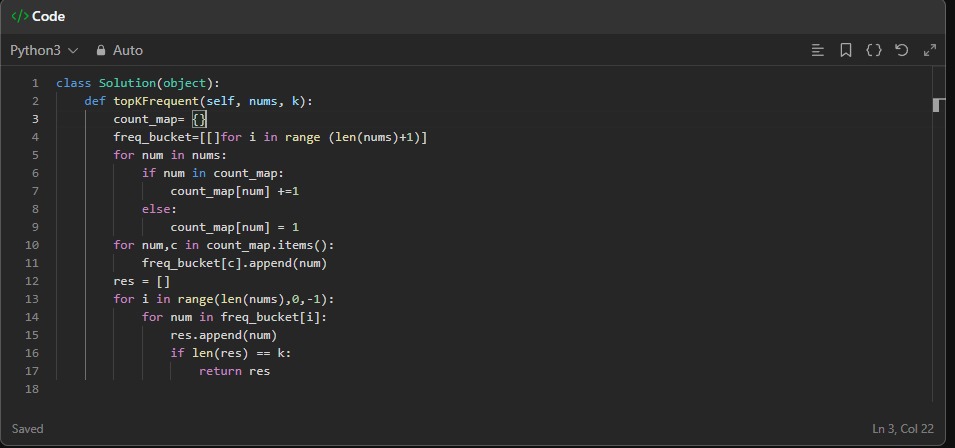The height and width of the screenshot is (448, 955).
Task: Click the Auto lock icon
Action: (101, 51)
